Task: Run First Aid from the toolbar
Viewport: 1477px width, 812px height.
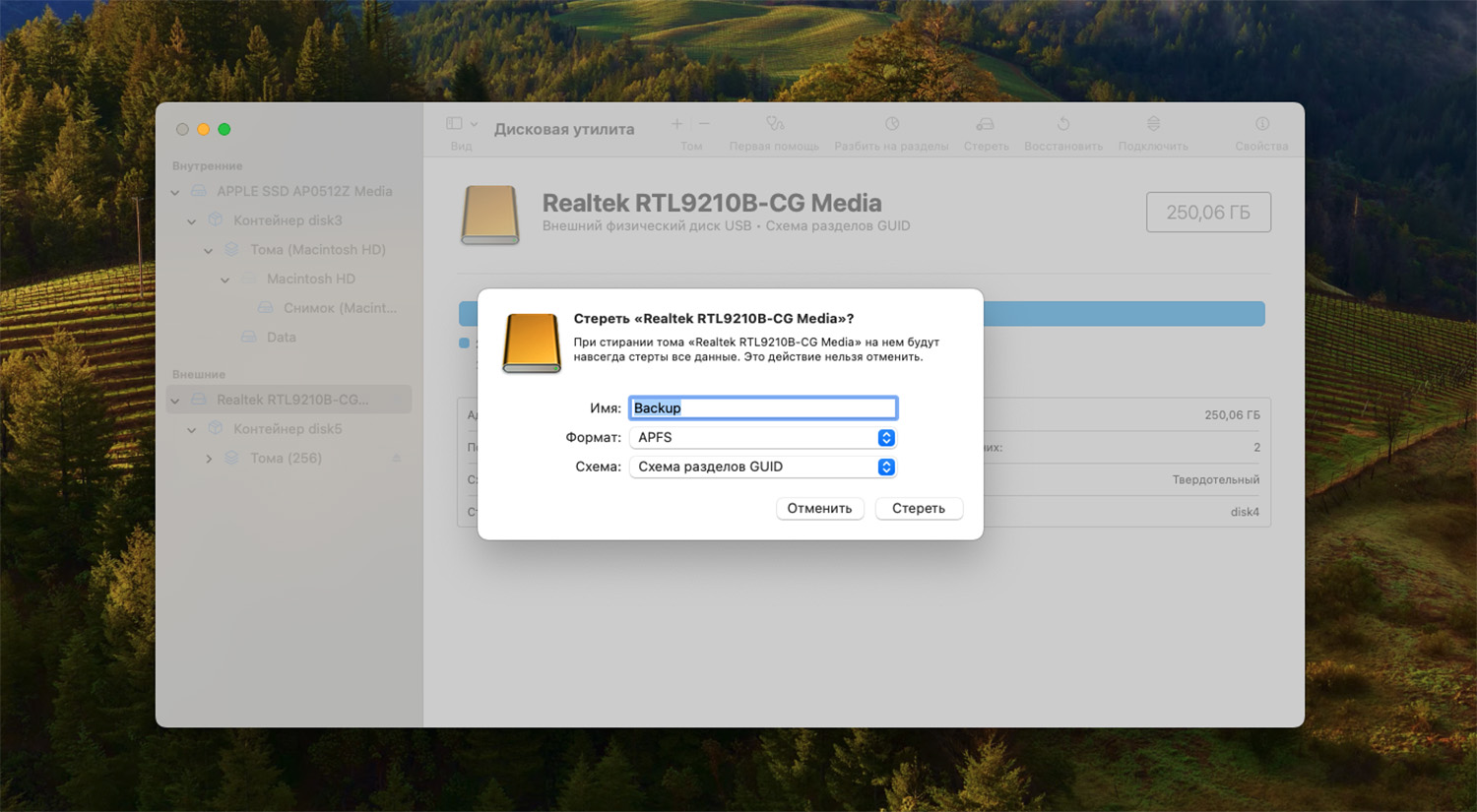Action: 775,124
